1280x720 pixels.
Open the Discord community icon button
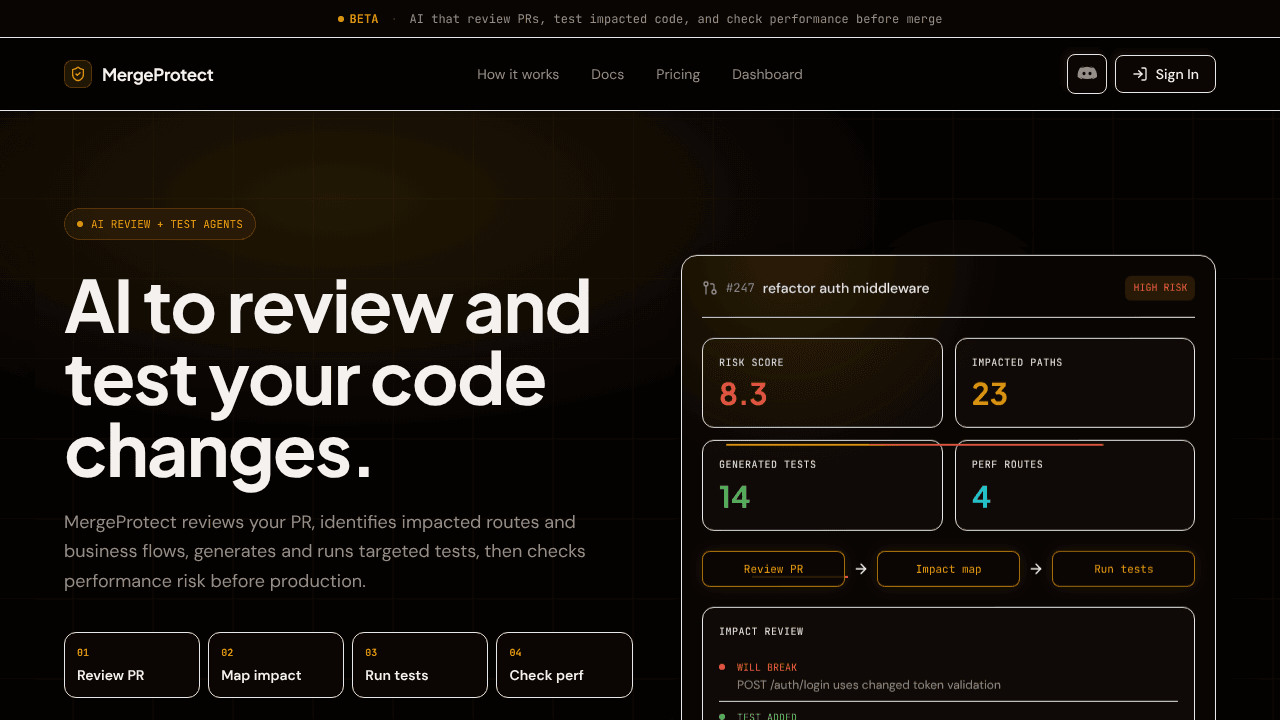coord(1087,74)
